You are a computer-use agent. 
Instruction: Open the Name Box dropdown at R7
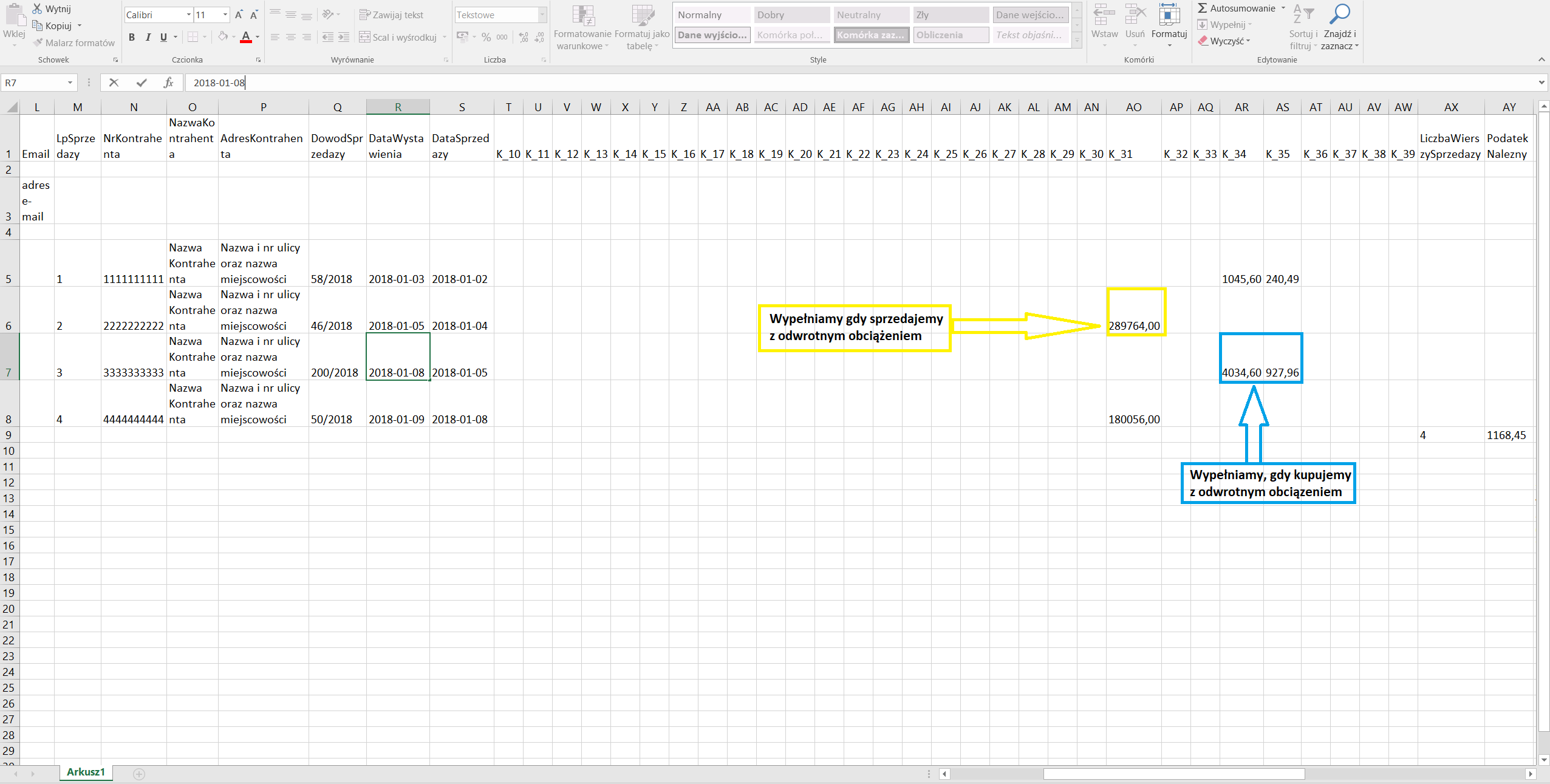point(70,83)
